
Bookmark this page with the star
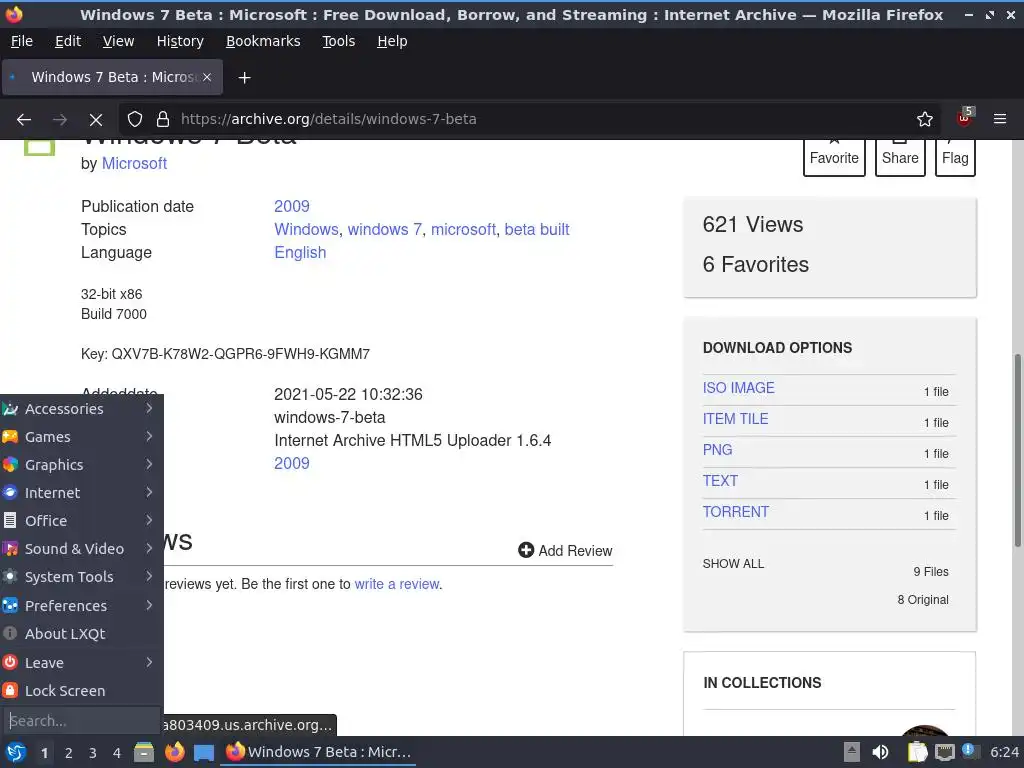point(924,120)
